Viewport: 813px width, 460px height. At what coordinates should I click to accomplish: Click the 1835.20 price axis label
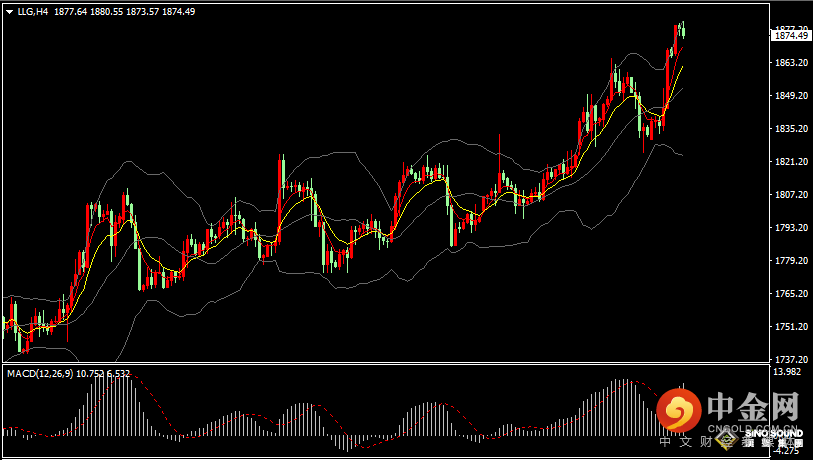click(790, 129)
